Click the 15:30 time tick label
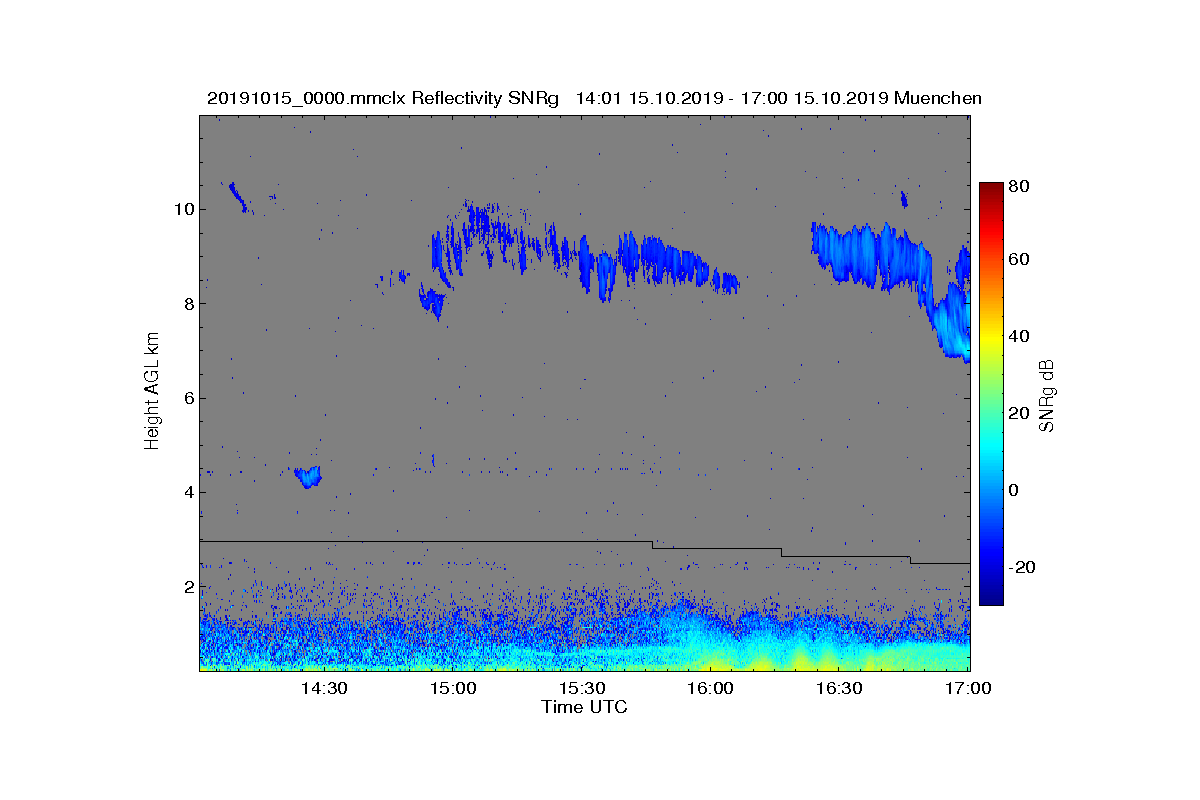1200x800 pixels. [x=582, y=689]
